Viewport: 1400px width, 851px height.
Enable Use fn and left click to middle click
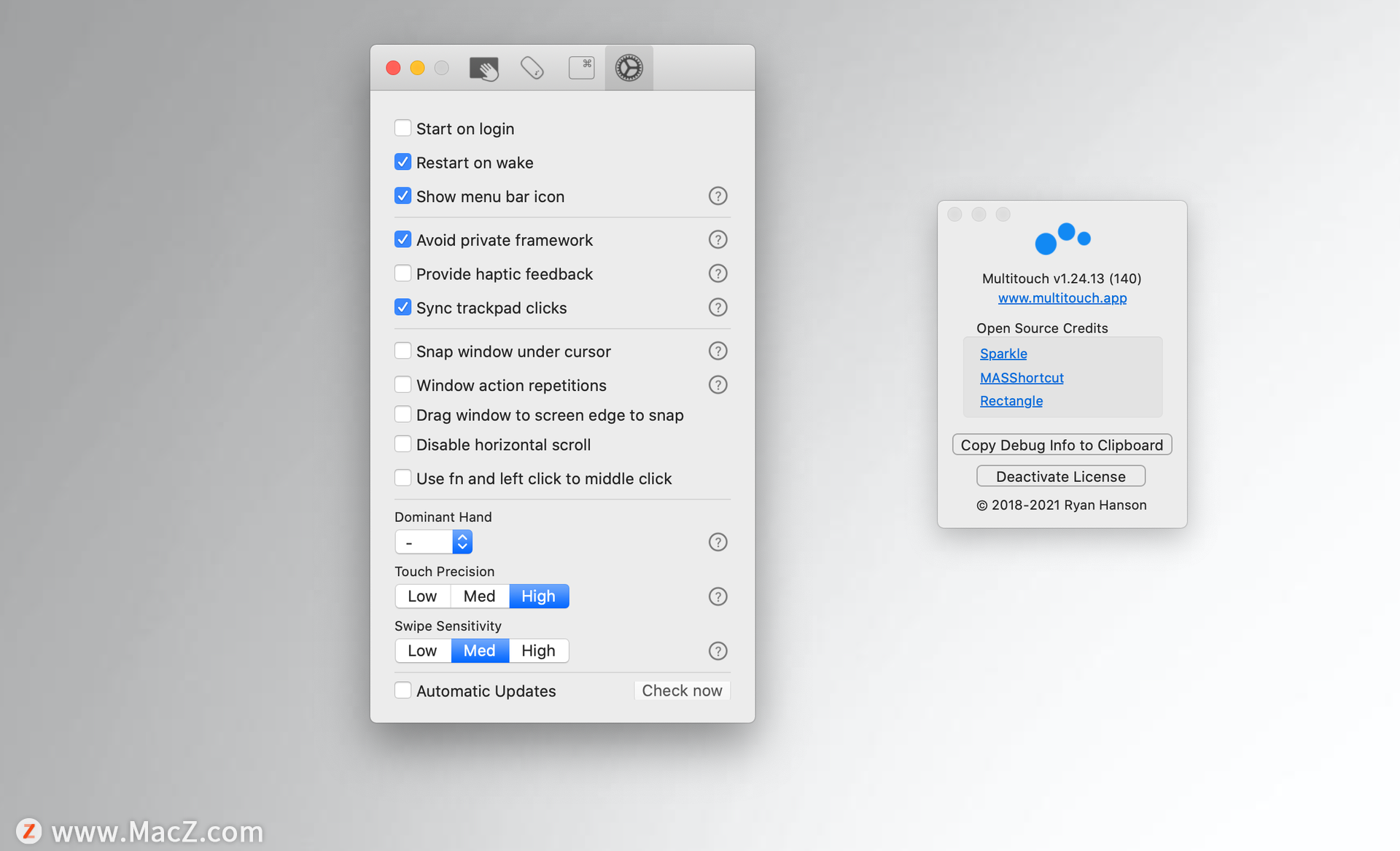(x=402, y=478)
